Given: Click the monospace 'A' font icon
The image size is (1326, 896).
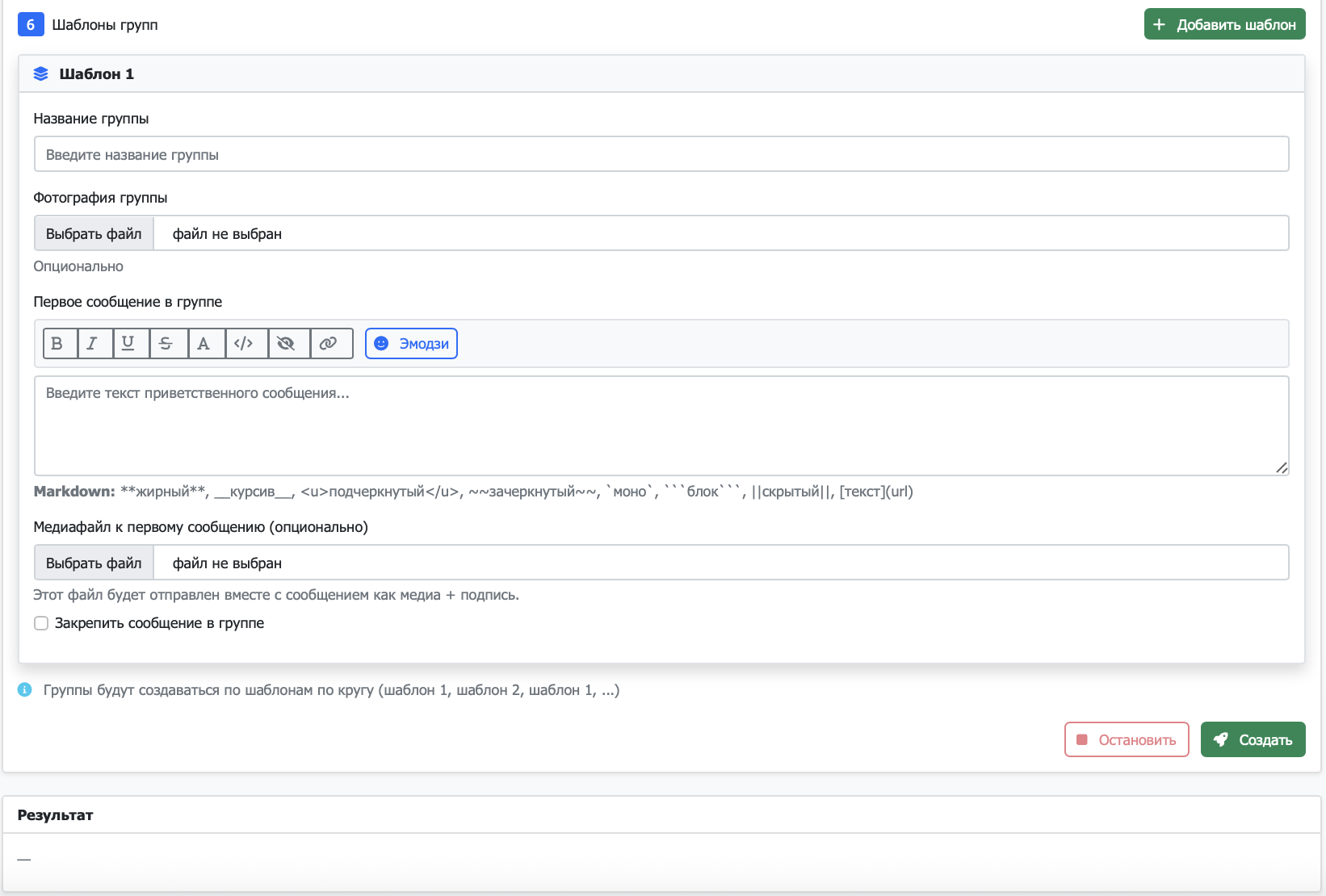Looking at the screenshot, I should pos(205,343).
